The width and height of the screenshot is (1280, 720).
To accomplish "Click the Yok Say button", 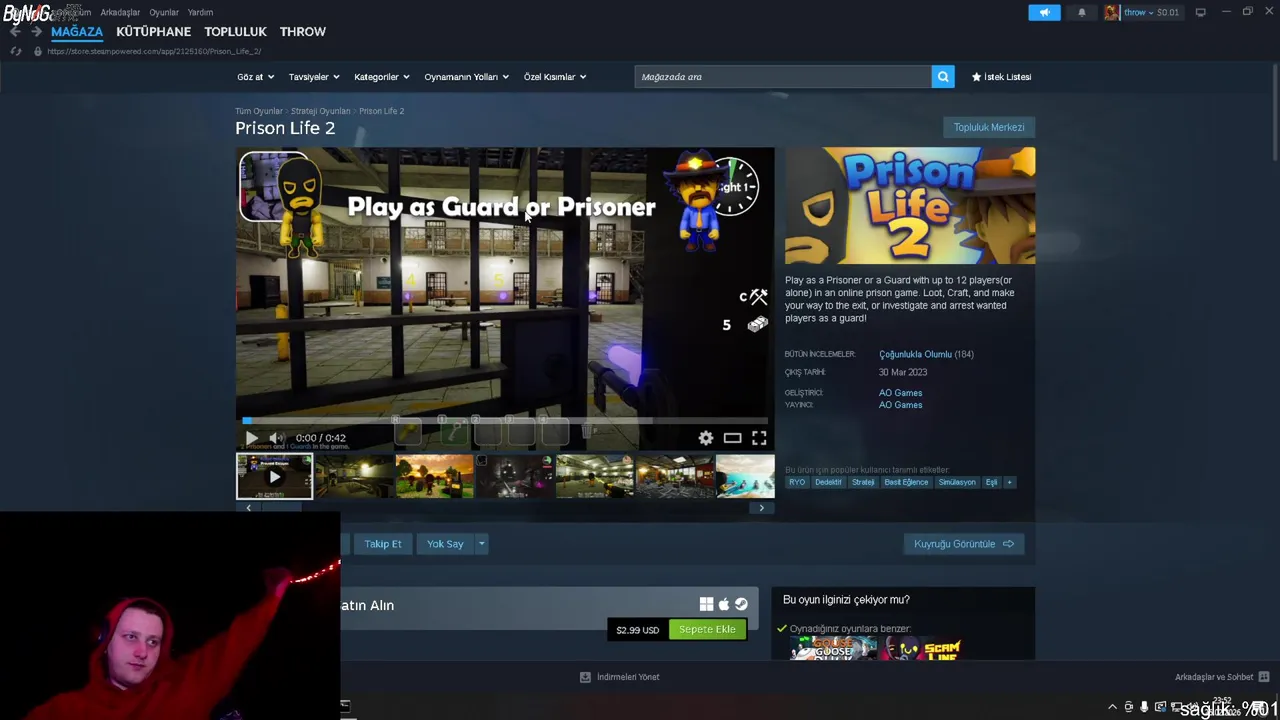I will tap(445, 544).
